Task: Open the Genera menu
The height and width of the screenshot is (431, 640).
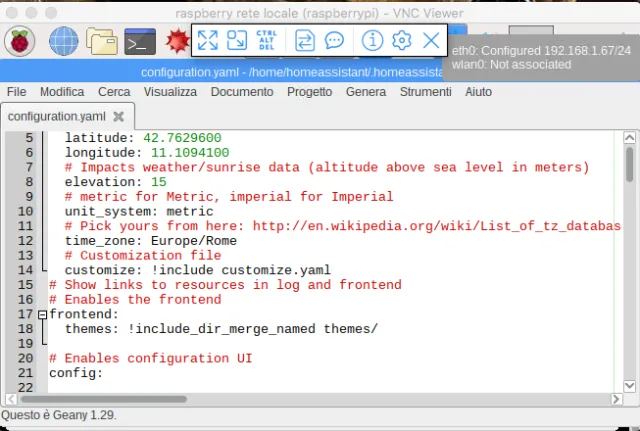Action: click(x=365, y=91)
